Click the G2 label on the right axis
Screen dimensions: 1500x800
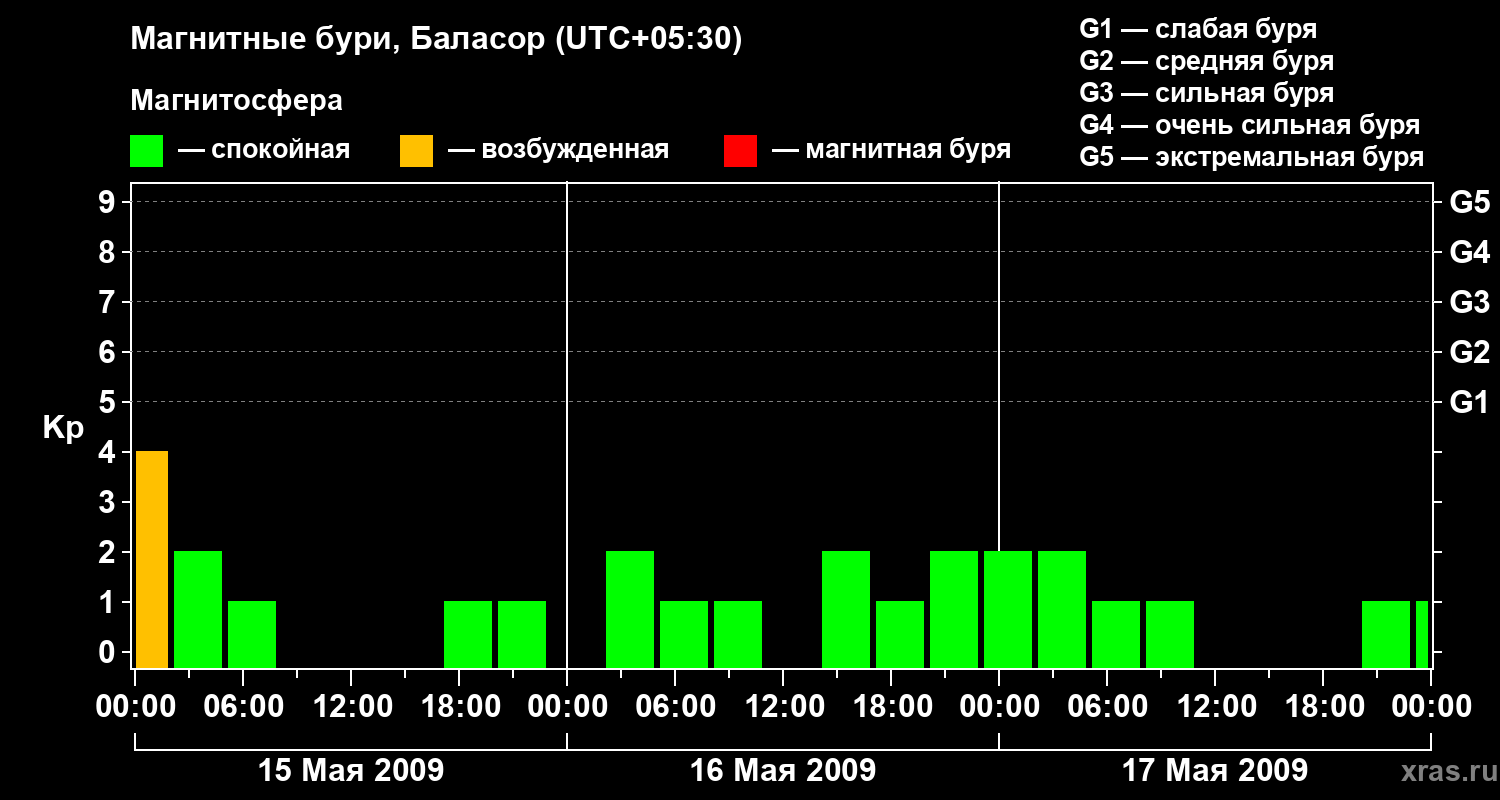click(1469, 353)
